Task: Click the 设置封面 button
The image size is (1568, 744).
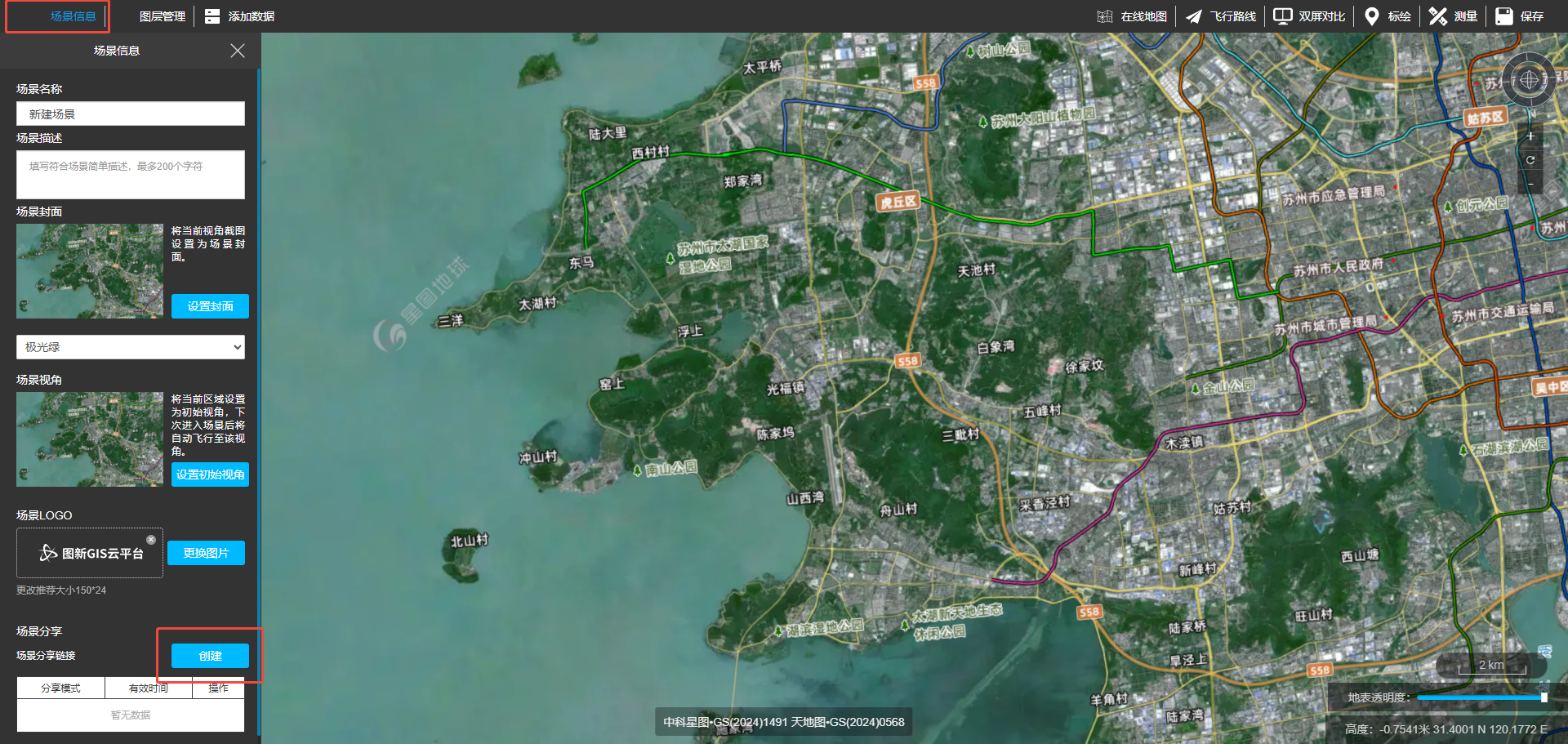Action: (210, 306)
